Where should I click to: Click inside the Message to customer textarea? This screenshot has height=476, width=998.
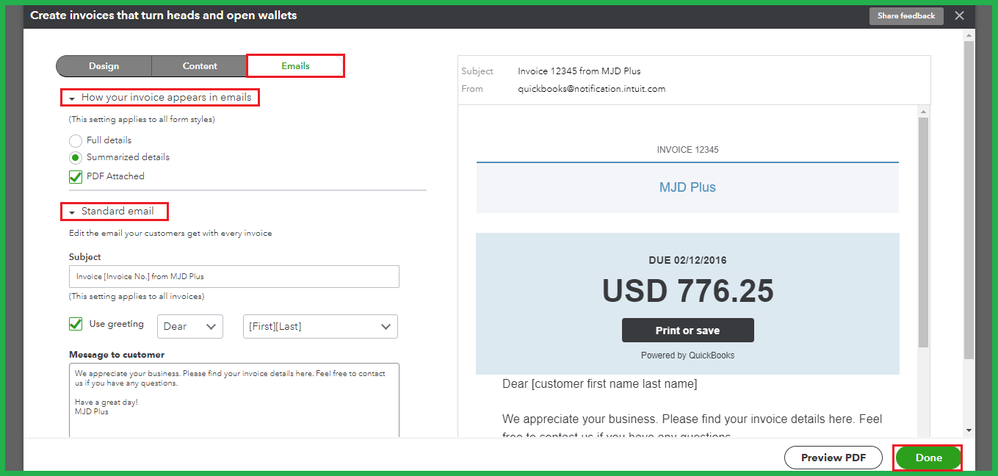(x=234, y=400)
